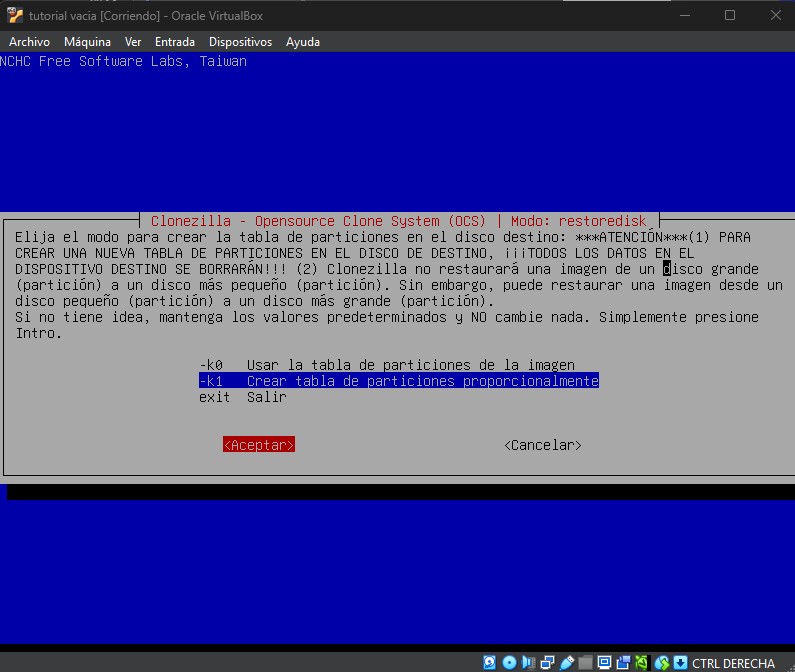Click the hard disk activity status icon
This screenshot has height=672, width=795.
[489, 662]
